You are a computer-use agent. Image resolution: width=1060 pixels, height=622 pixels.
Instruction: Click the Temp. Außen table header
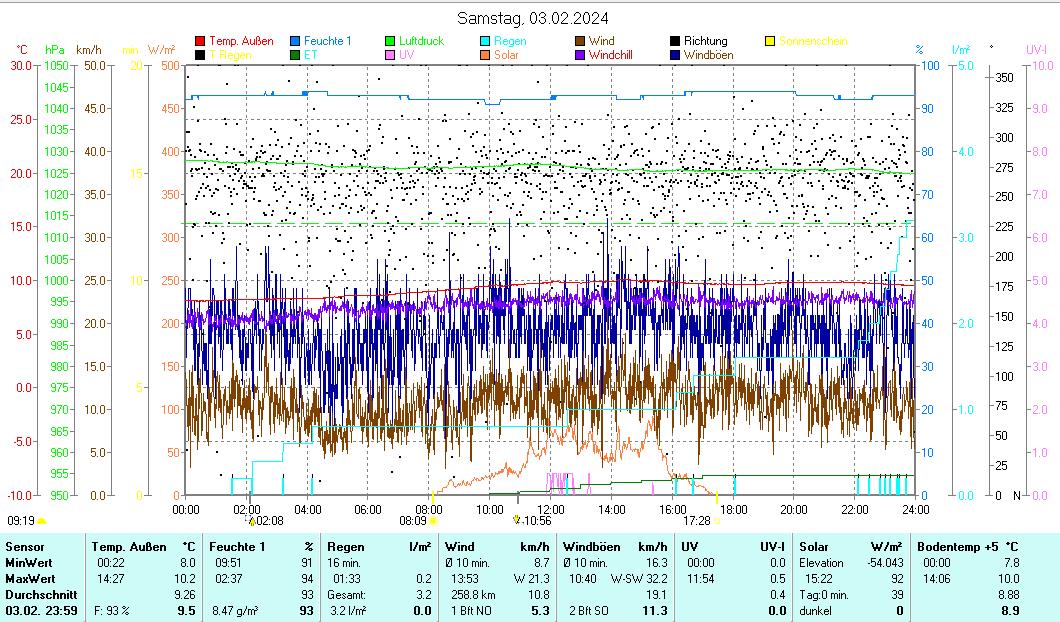129,547
